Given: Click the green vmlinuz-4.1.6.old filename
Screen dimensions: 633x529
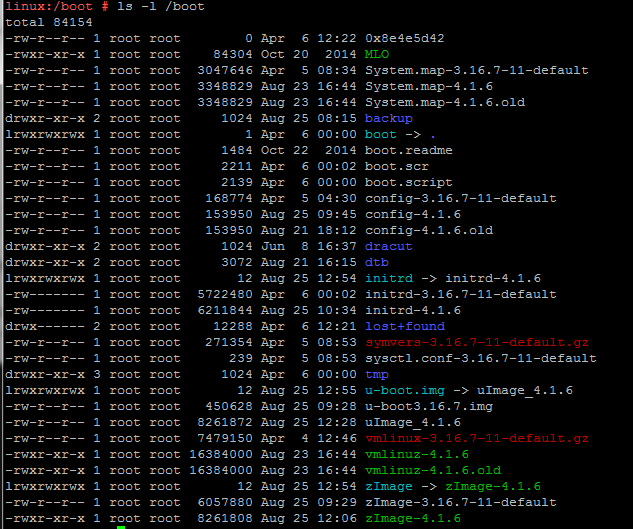Looking at the screenshot, I should (433, 470).
